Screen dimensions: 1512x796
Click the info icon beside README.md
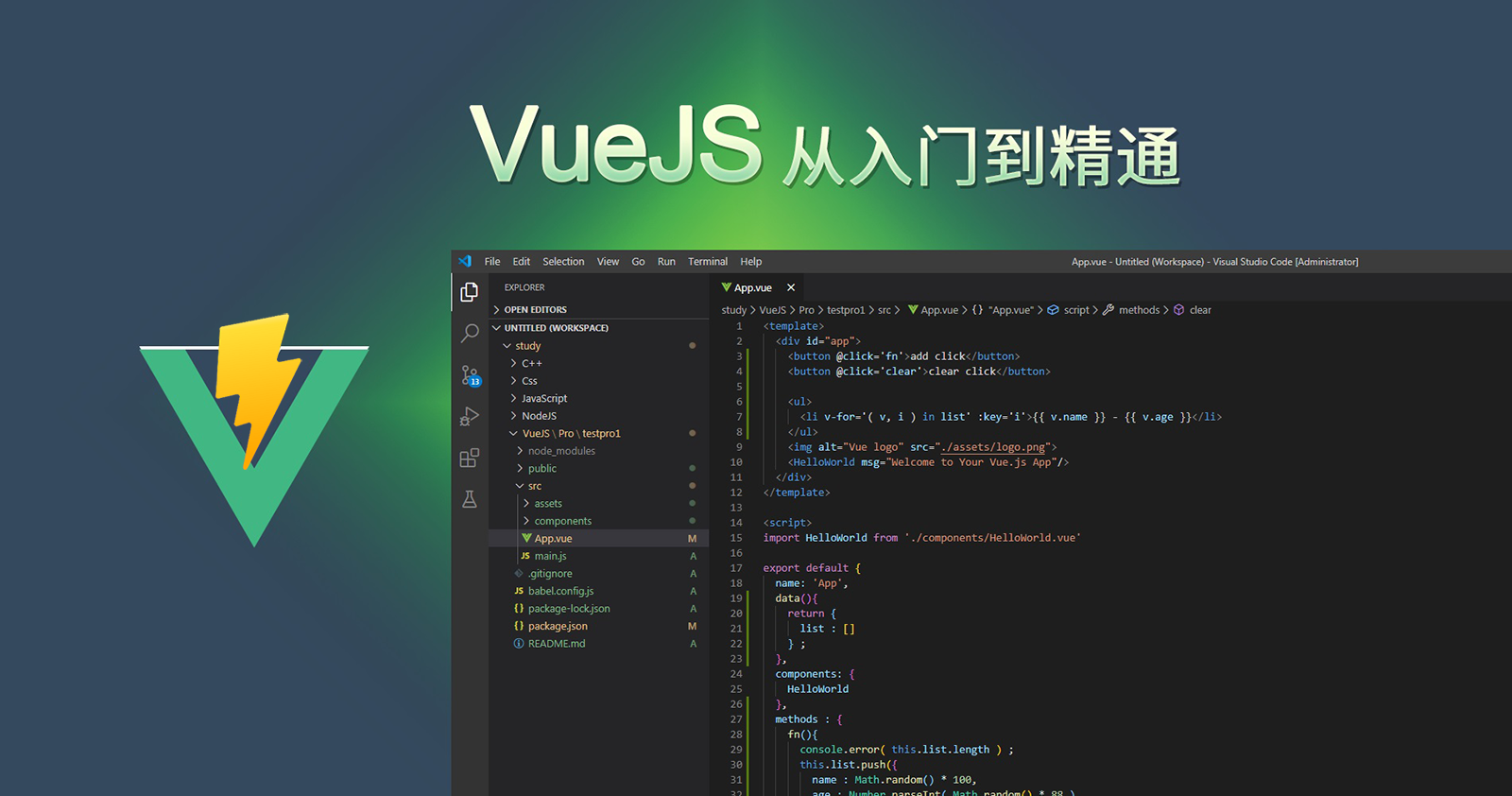pyautogui.click(x=519, y=644)
